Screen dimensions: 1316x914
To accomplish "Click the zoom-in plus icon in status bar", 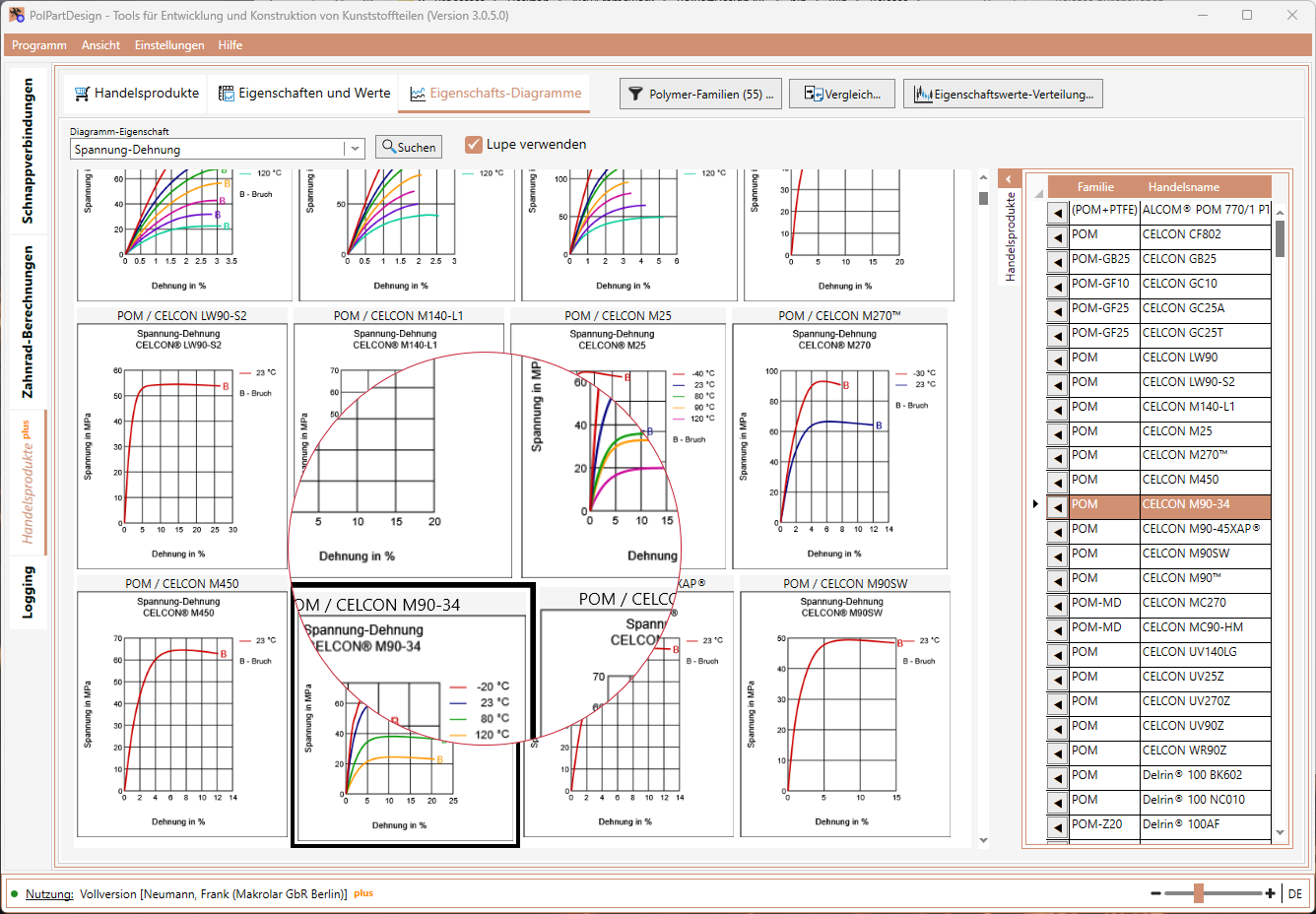I will 1271,893.
